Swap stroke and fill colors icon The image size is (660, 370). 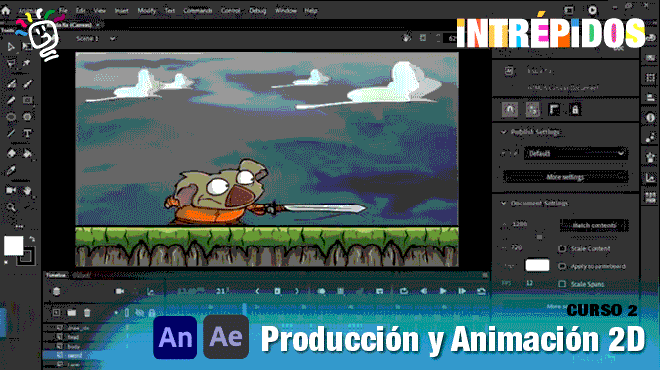point(32,239)
